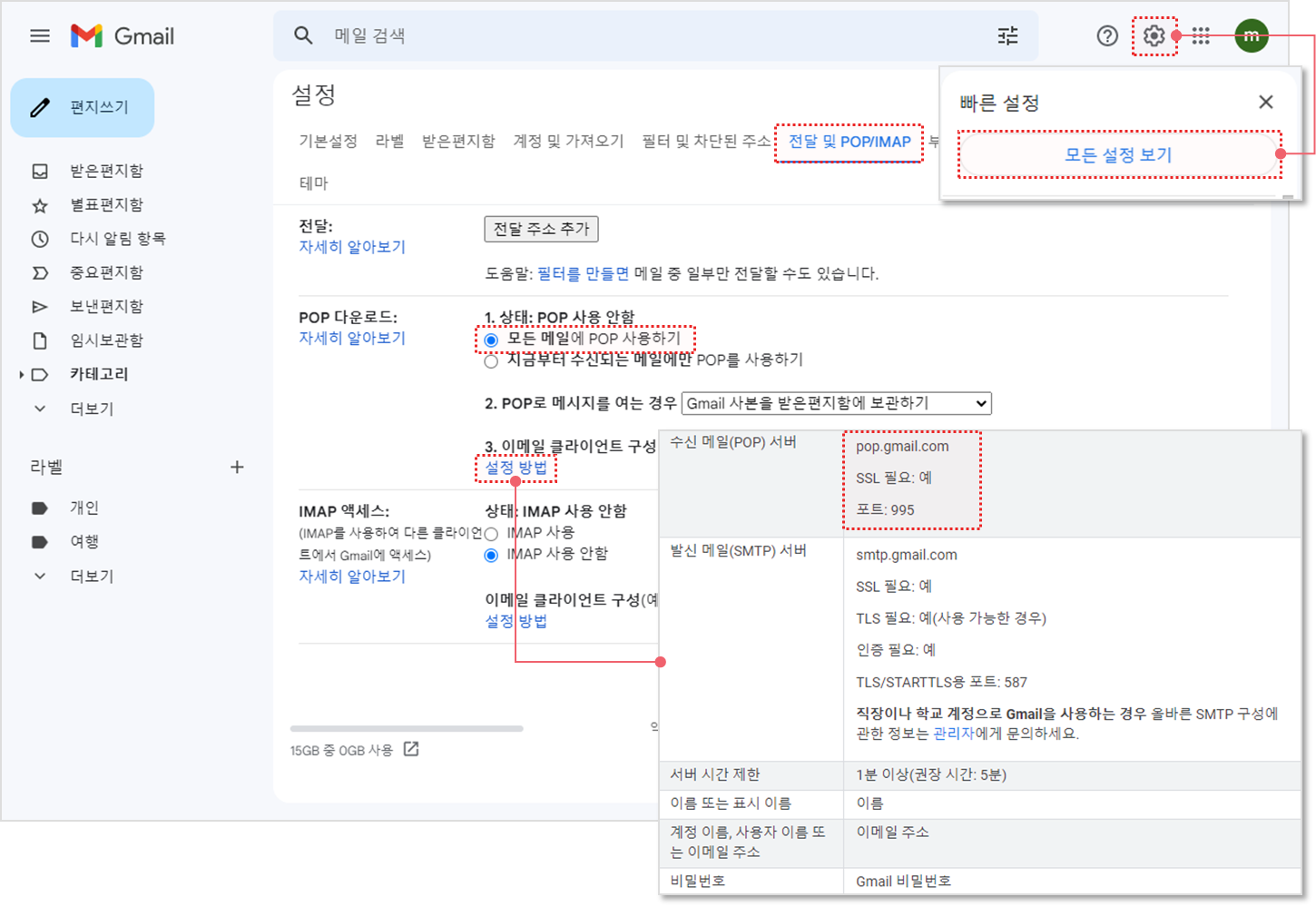This screenshot has height=907, width=1316.
Task: Click the 메일 검색 search field
Action: pos(635,36)
